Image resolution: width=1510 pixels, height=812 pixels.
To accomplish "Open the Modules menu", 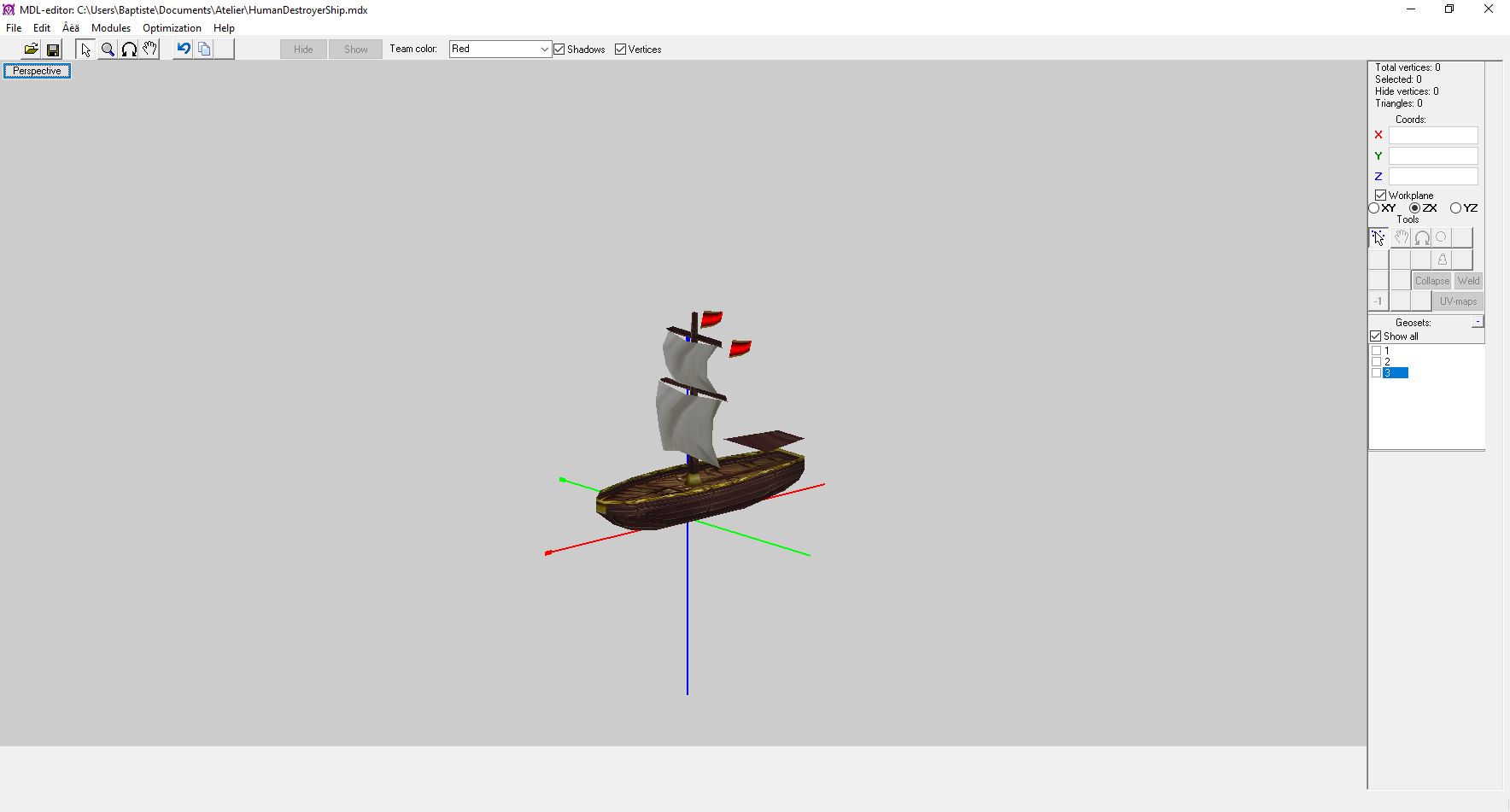I will [111, 28].
